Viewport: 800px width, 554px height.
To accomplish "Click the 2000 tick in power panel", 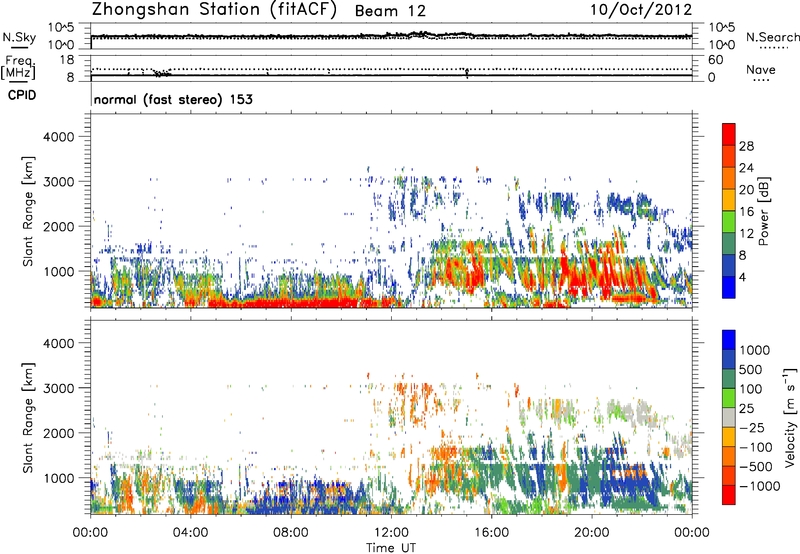I will pos(58,226).
